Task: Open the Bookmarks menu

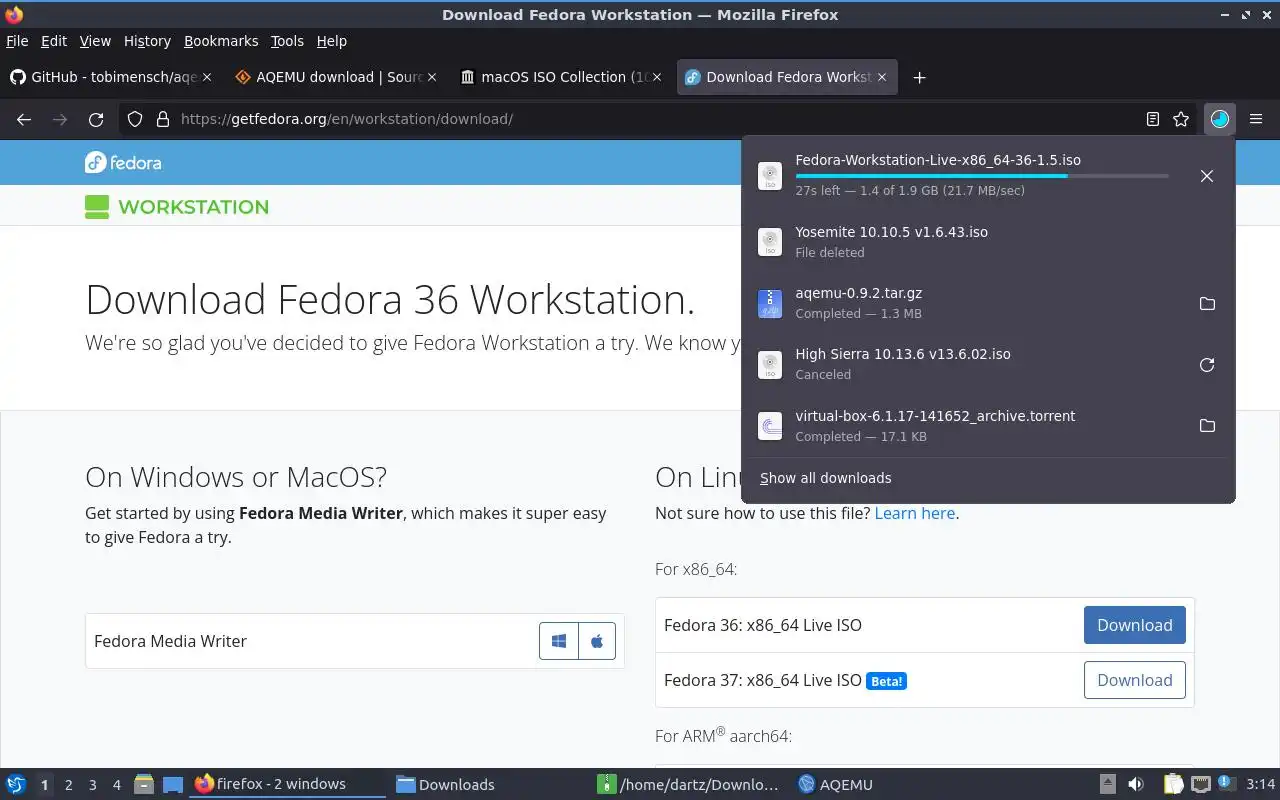Action: point(221,41)
